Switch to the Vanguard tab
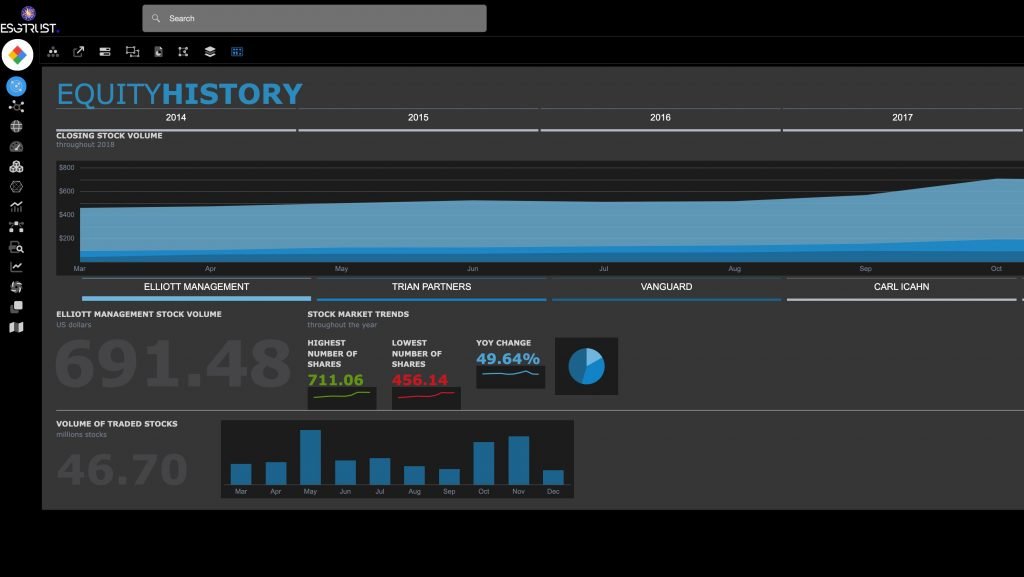Viewport: 1024px width, 577px height. (666, 288)
